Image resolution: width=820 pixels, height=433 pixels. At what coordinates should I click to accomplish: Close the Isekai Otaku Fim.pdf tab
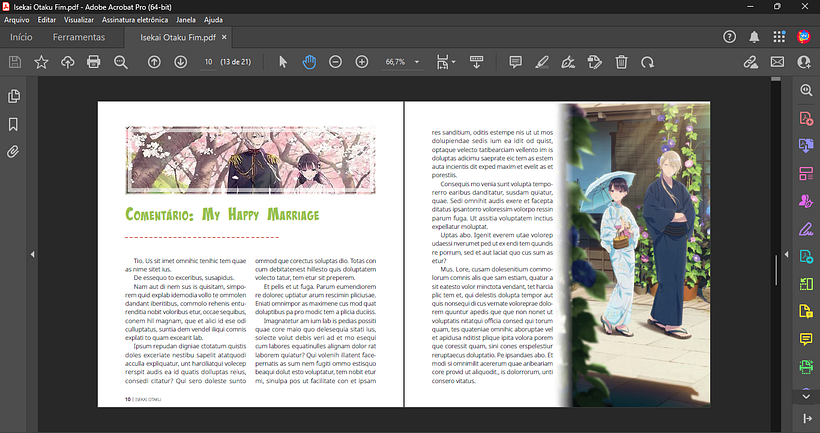224,37
